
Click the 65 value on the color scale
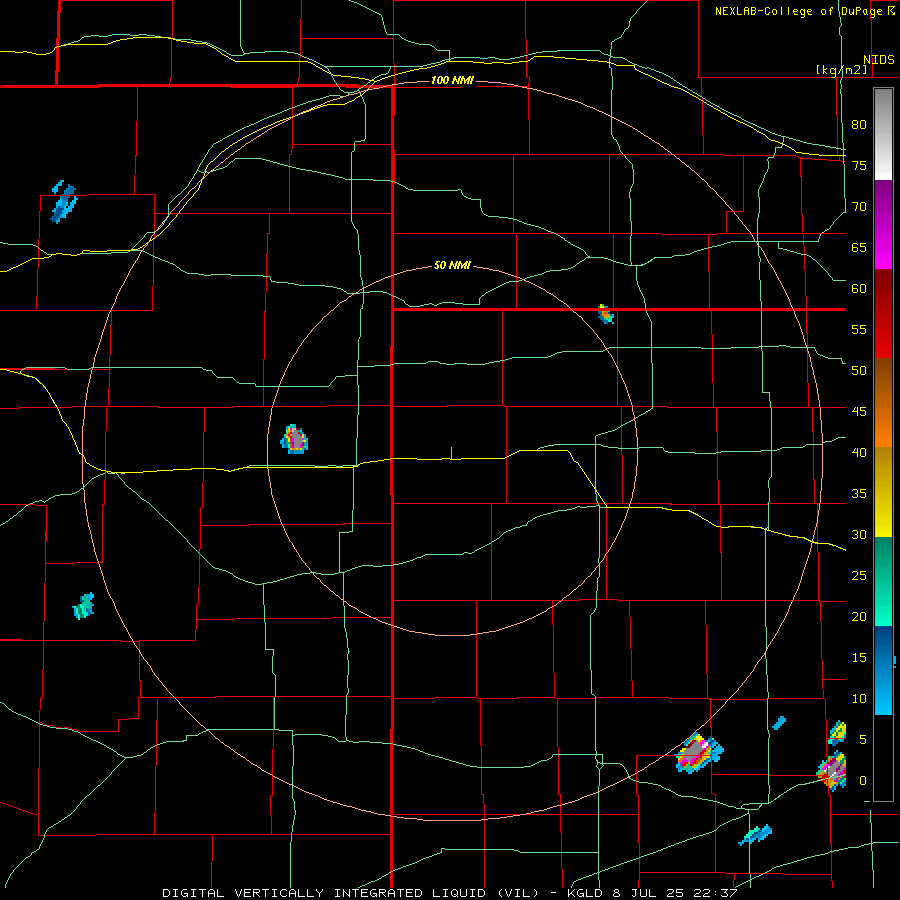coord(859,247)
